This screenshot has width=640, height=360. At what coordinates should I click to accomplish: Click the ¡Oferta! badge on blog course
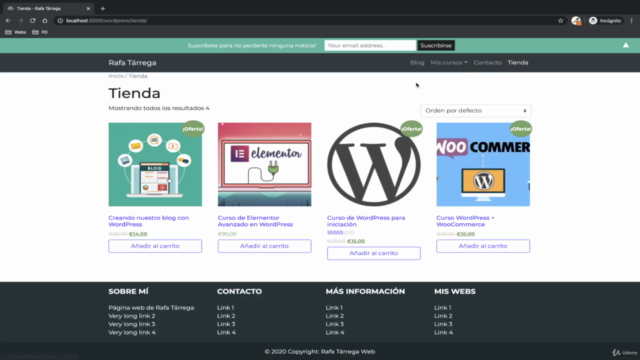[193, 129]
